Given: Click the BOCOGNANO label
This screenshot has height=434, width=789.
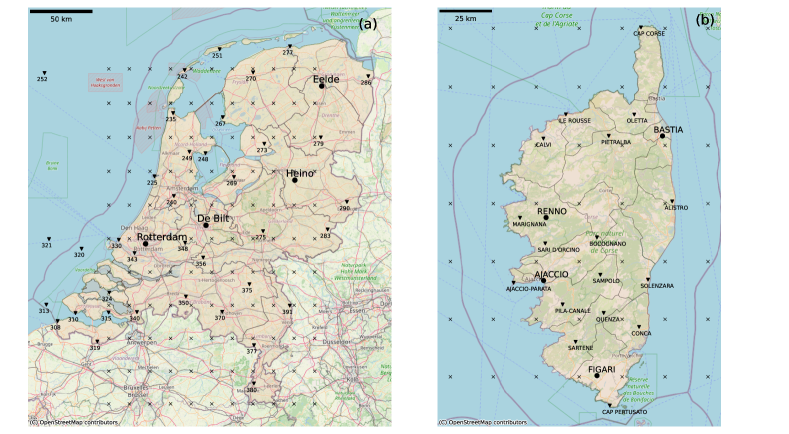Looking at the screenshot, I should tap(607, 244).
